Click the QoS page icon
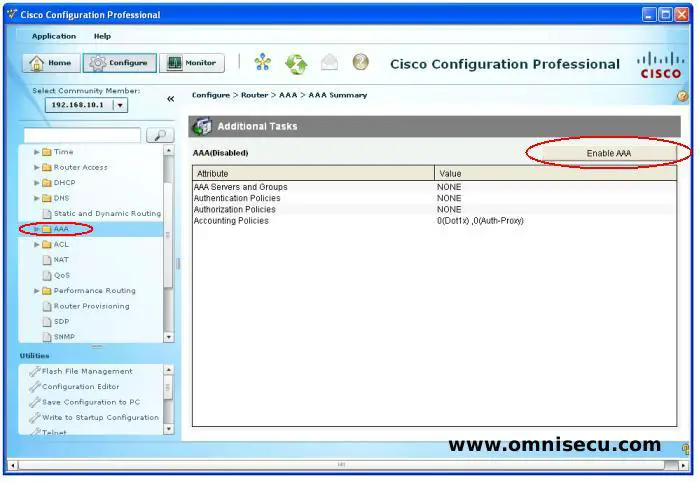 [47, 275]
